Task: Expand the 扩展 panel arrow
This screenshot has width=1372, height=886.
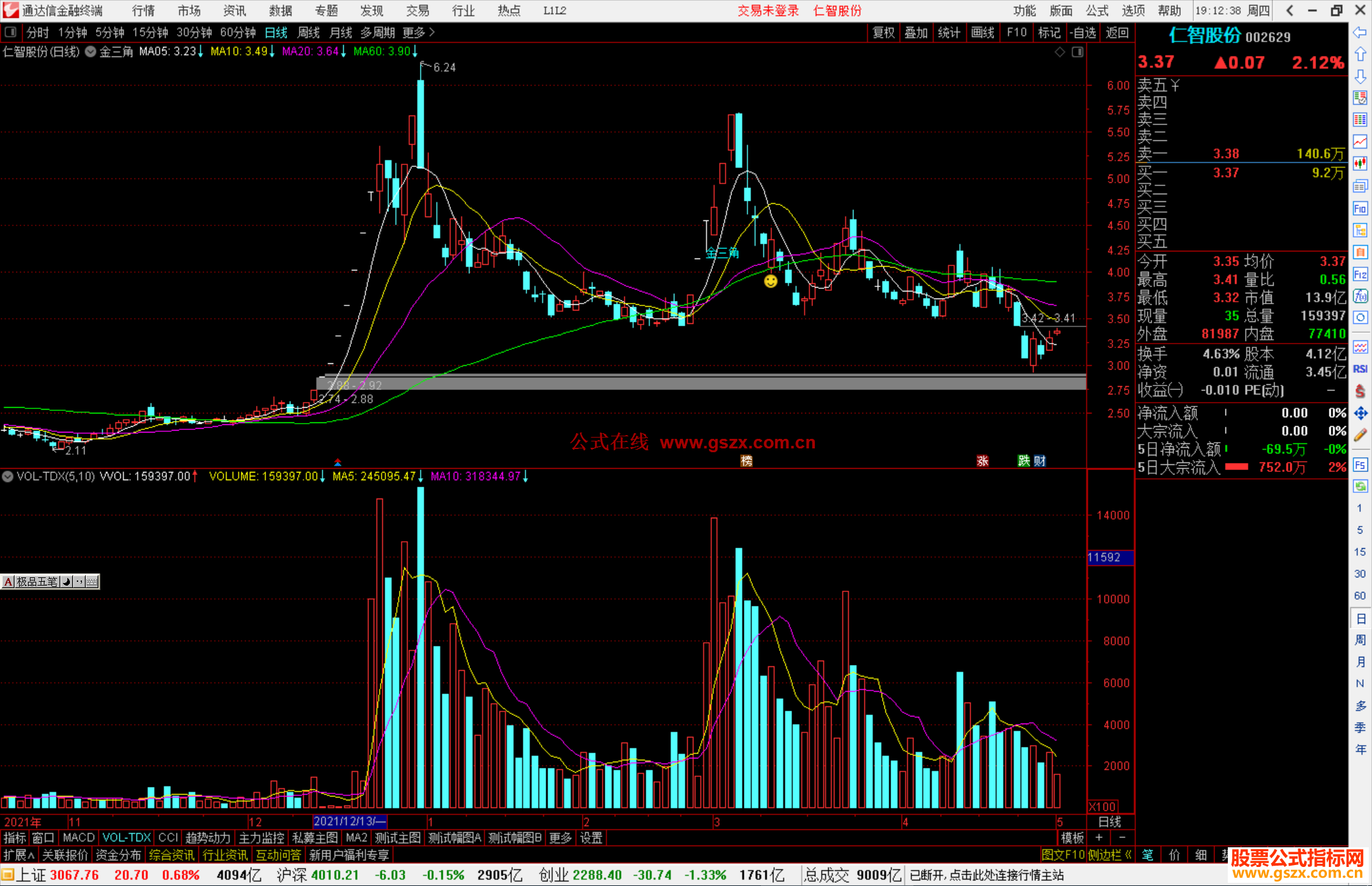Action: coord(19,855)
